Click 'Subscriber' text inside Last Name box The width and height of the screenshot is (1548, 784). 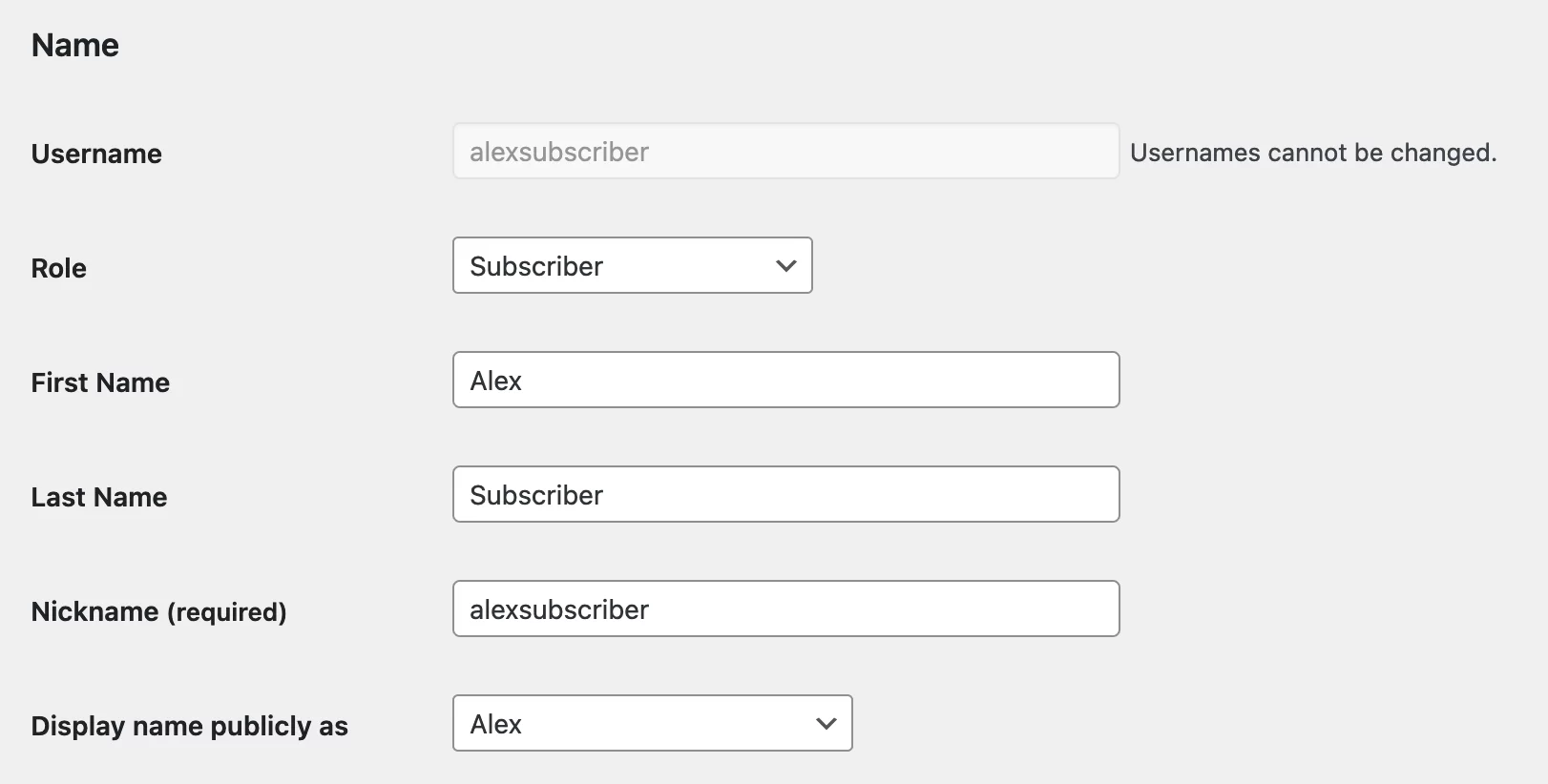point(536,495)
